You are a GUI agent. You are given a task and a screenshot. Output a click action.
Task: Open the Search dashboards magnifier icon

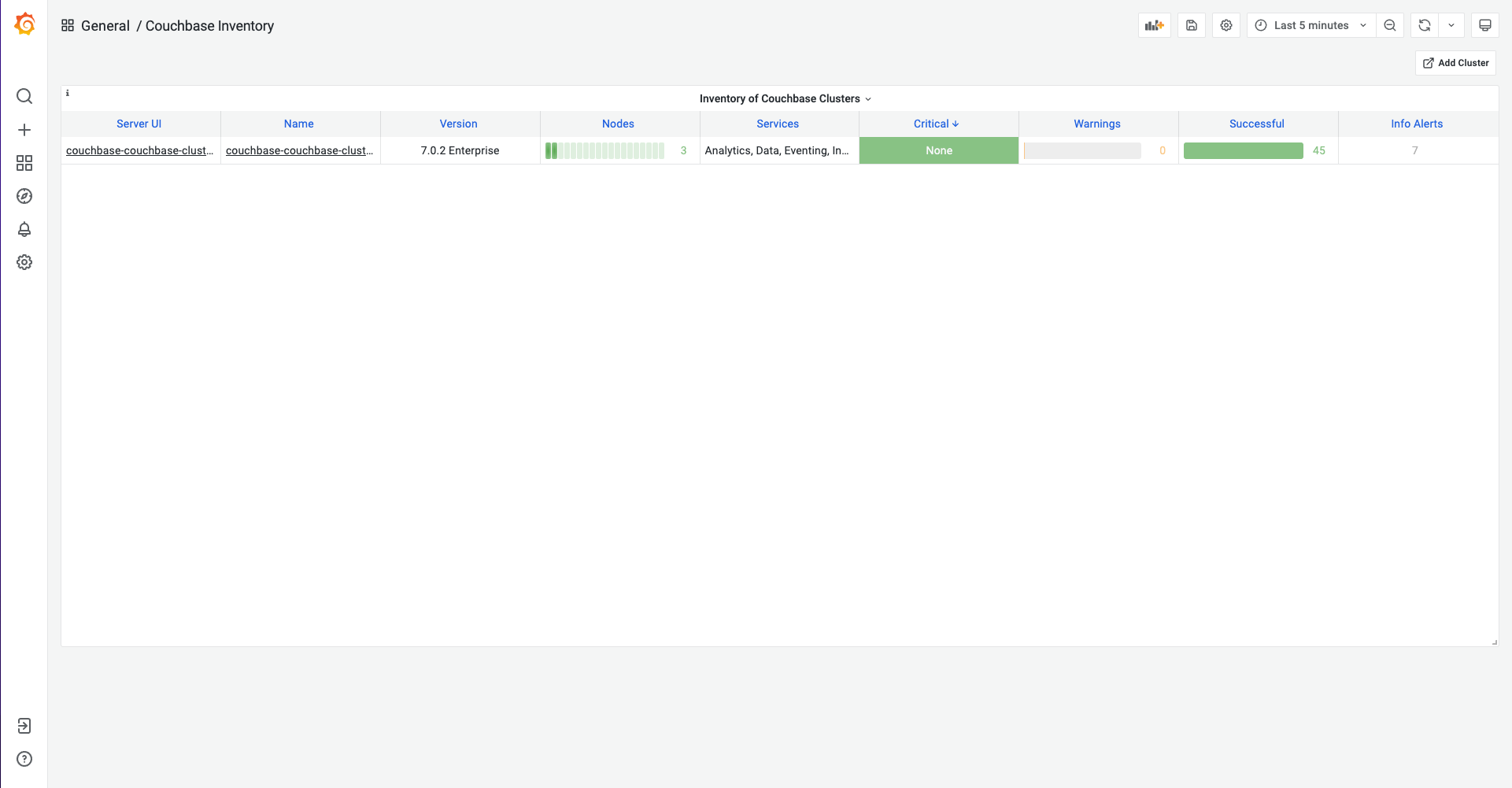point(24,96)
